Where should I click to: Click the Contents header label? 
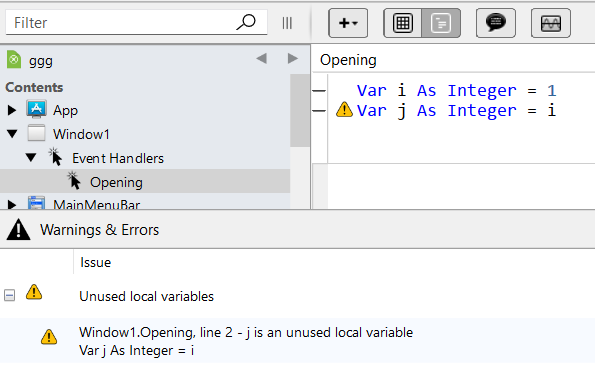34,87
